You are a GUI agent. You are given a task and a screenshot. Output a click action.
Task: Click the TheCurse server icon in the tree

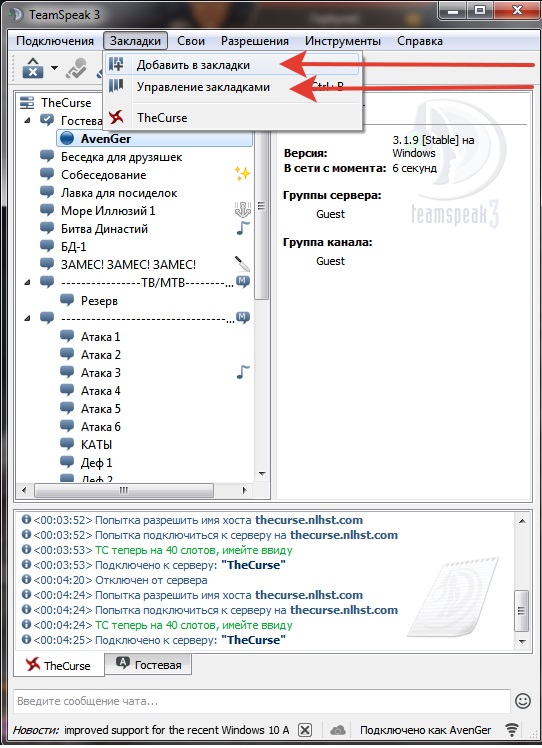pos(27,103)
